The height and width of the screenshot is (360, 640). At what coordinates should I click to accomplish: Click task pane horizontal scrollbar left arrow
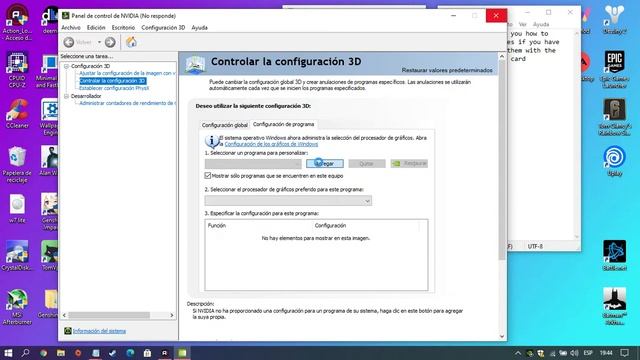click(64, 315)
